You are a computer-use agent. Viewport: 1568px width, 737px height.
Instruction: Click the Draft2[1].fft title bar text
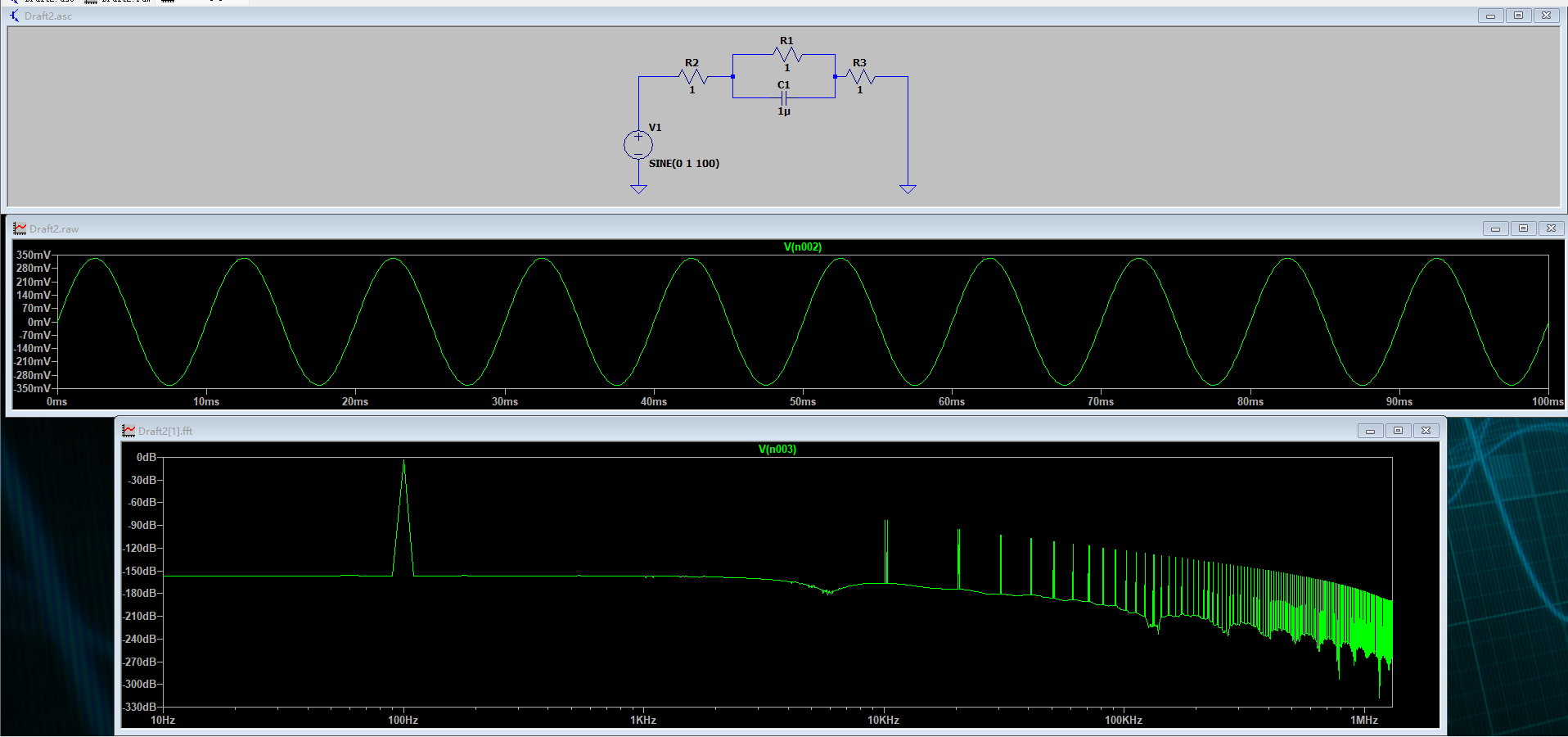pos(165,432)
